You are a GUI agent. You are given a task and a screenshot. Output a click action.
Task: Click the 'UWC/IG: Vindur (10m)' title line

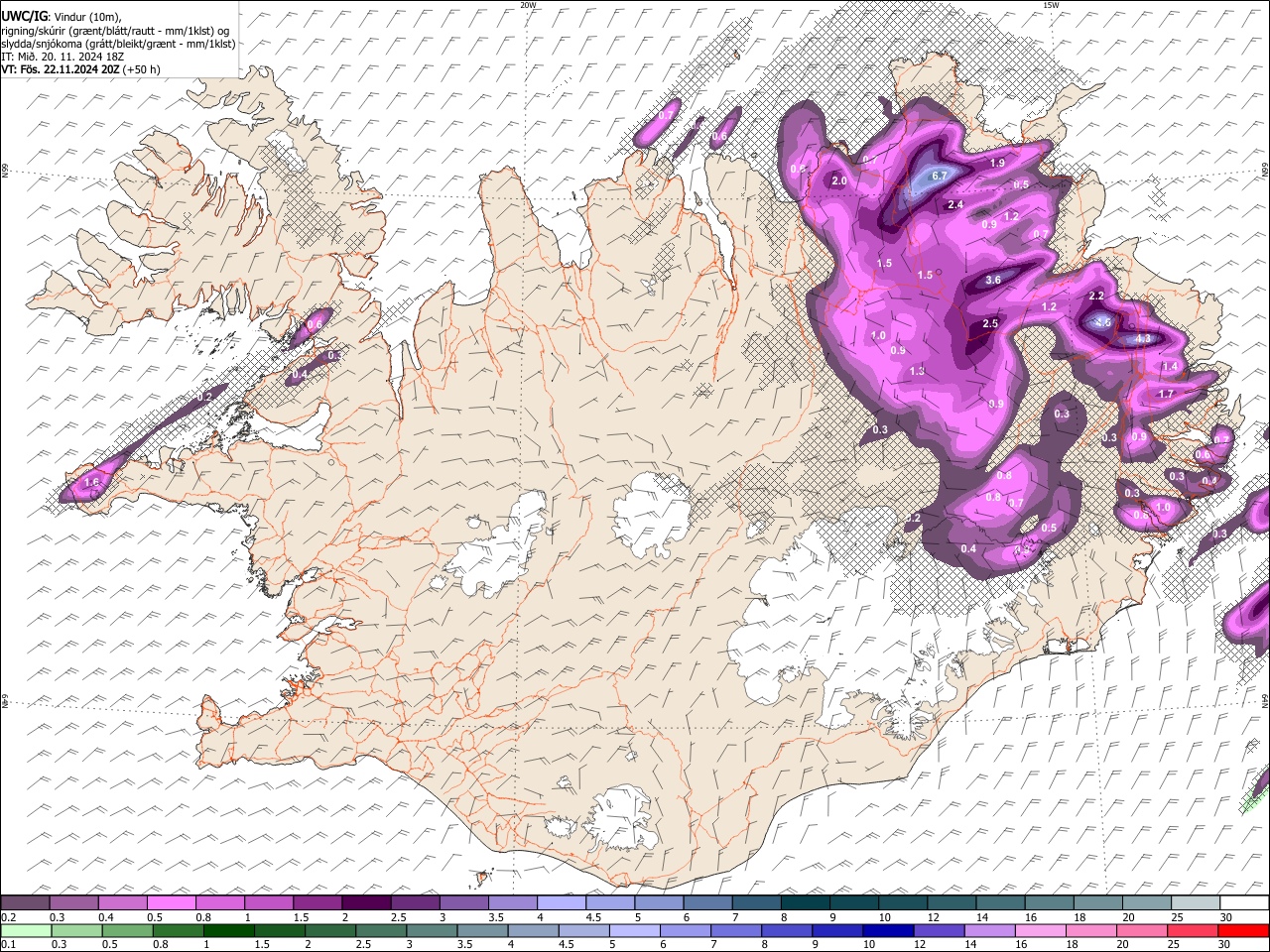(x=62, y=16)
